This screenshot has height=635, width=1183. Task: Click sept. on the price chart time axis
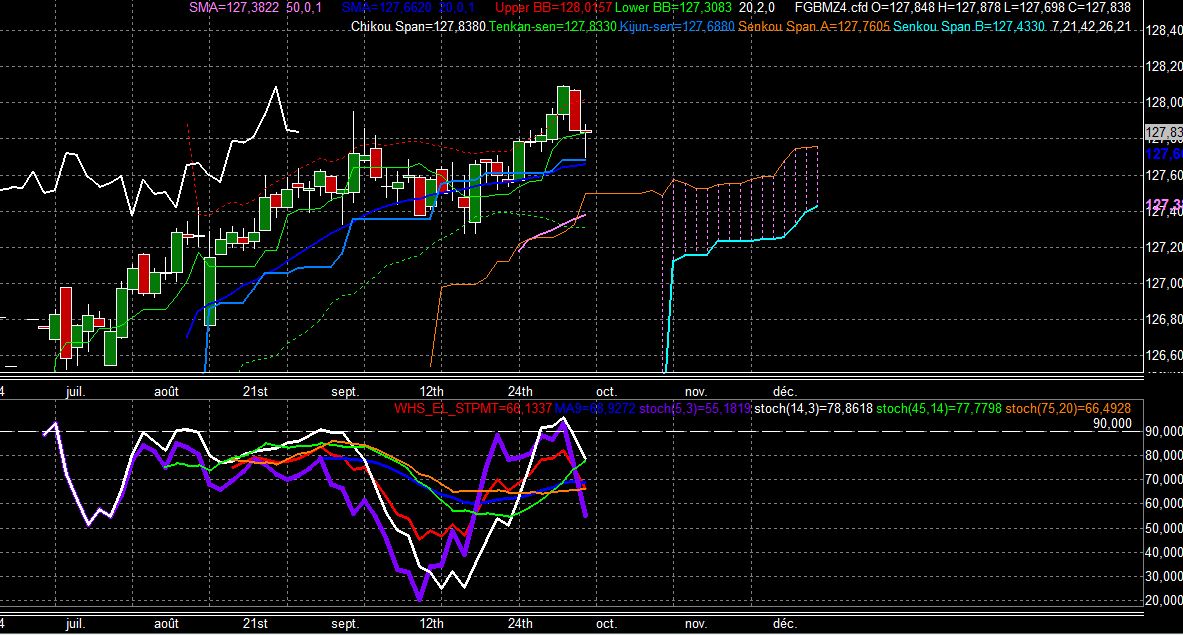tap(345, 391)
